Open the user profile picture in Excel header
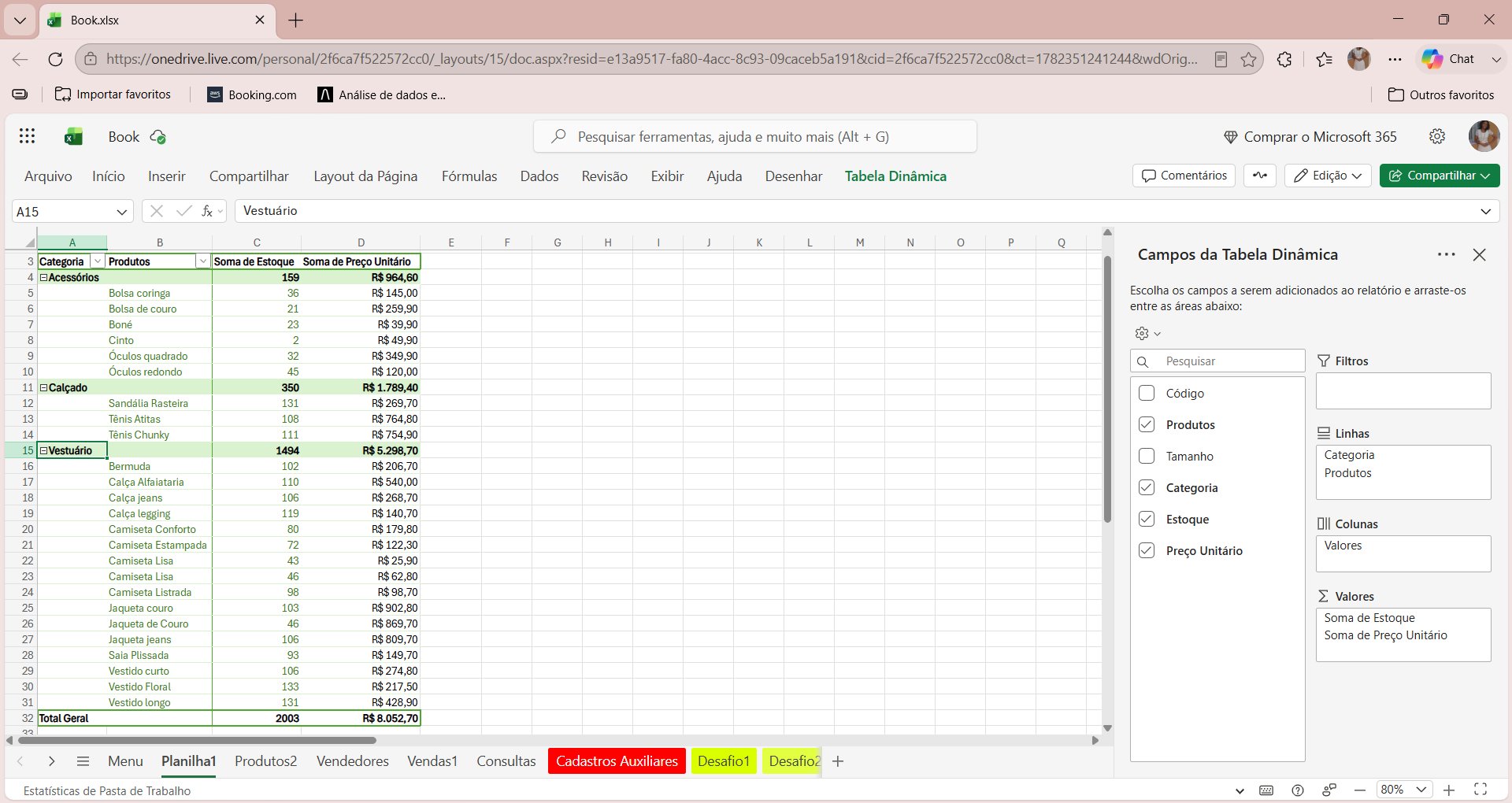The width and height of the screenshot is (1512, 803). (1484, 136)
